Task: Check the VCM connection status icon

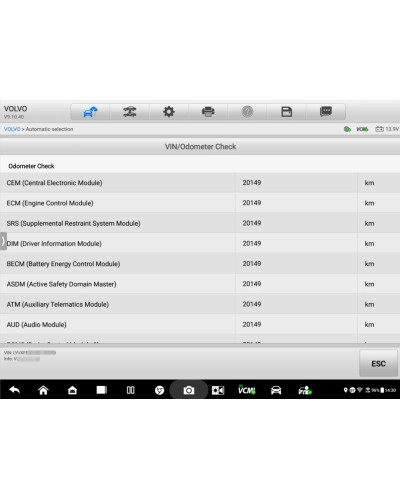Action: point(362,129)
